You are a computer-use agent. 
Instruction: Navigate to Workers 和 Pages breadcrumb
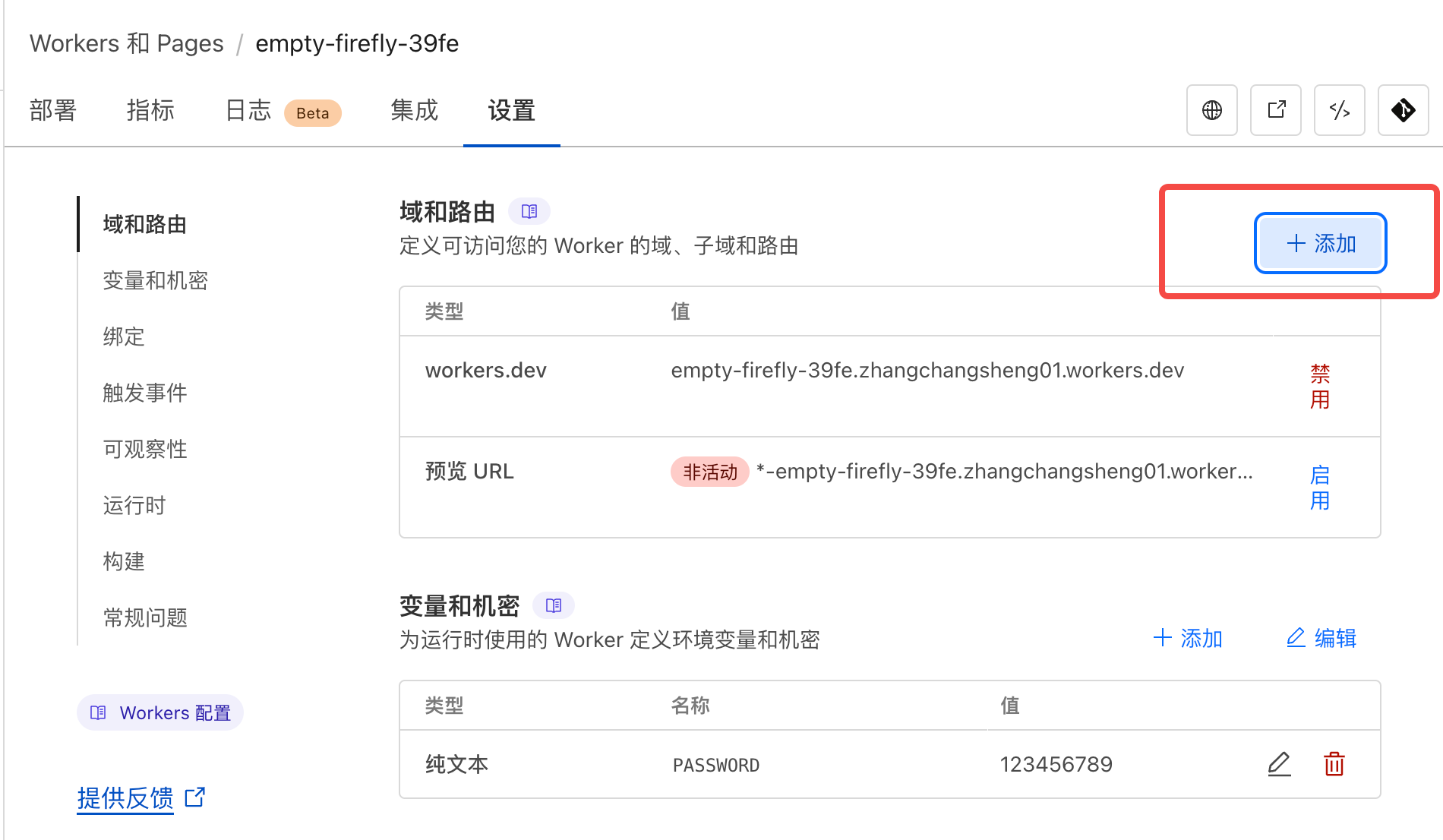point(127,43)
